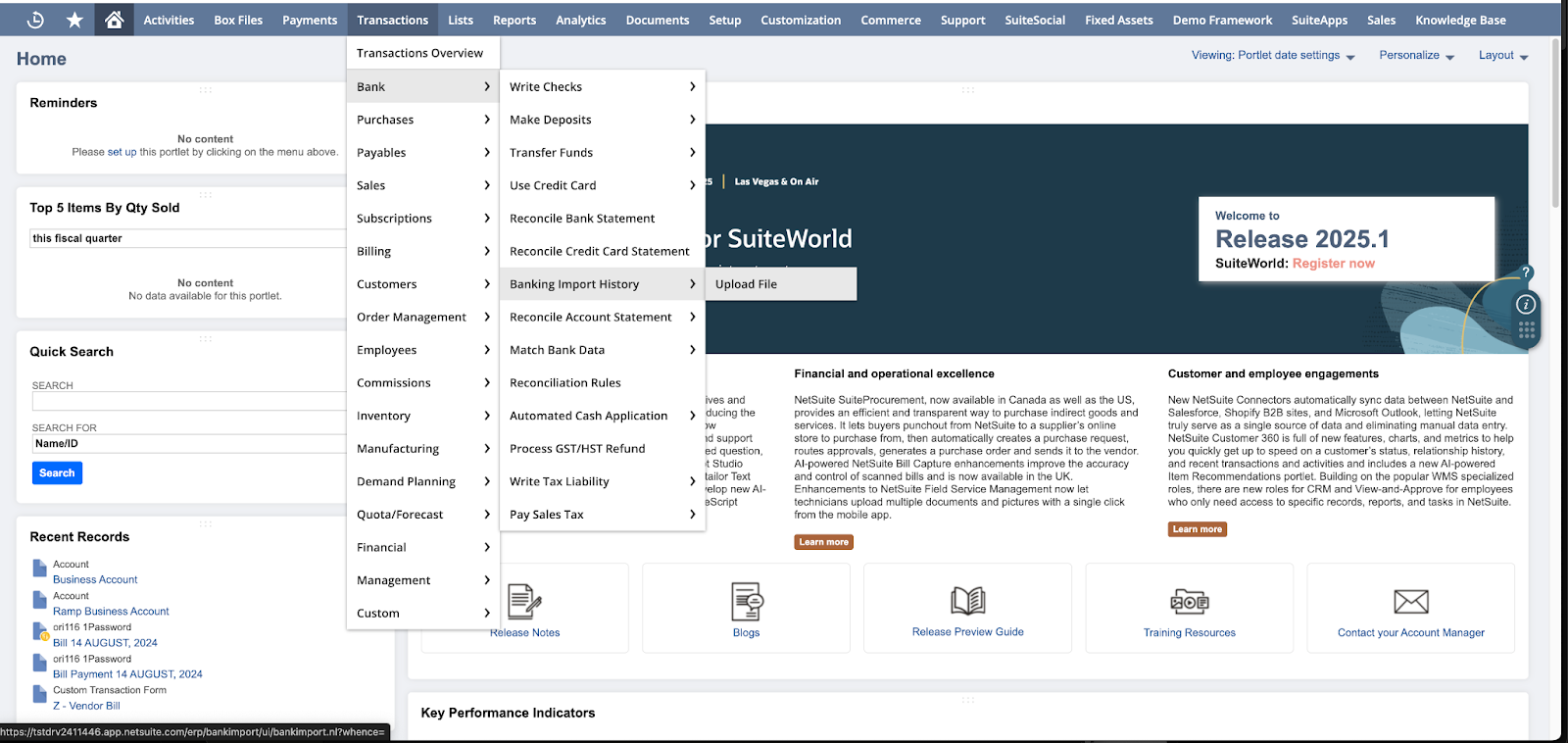This screenshot has width=1568, height=743.
Task: Open the Activities menu in the navigation bar
Action: [169, 20]
